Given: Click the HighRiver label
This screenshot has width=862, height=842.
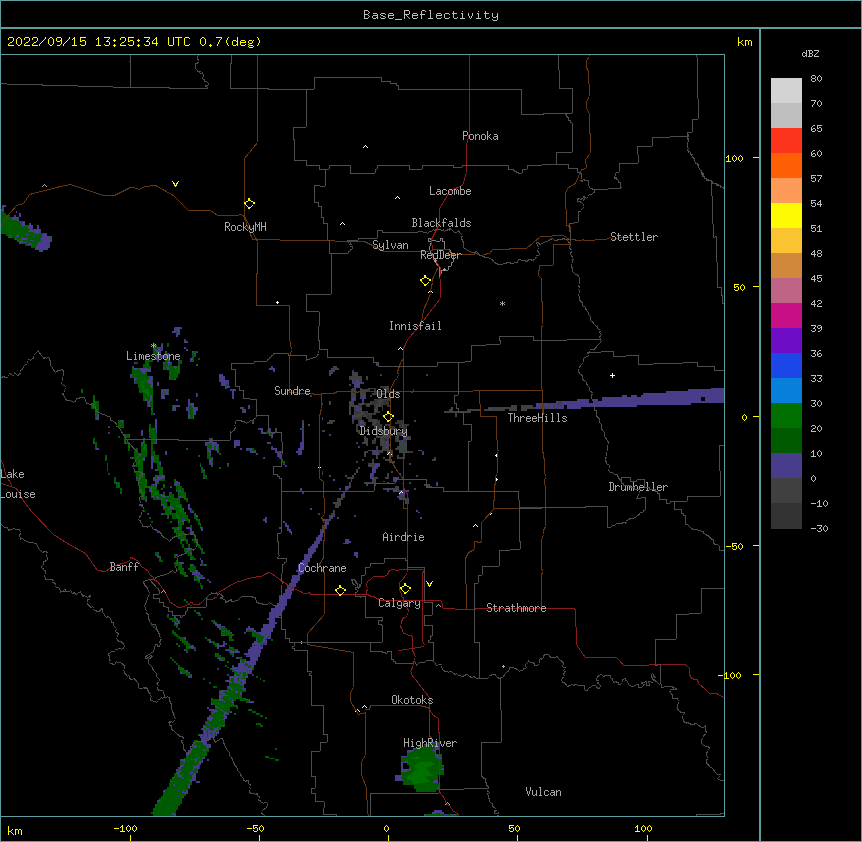Looking at the screenshot, I should coord(430,743).
